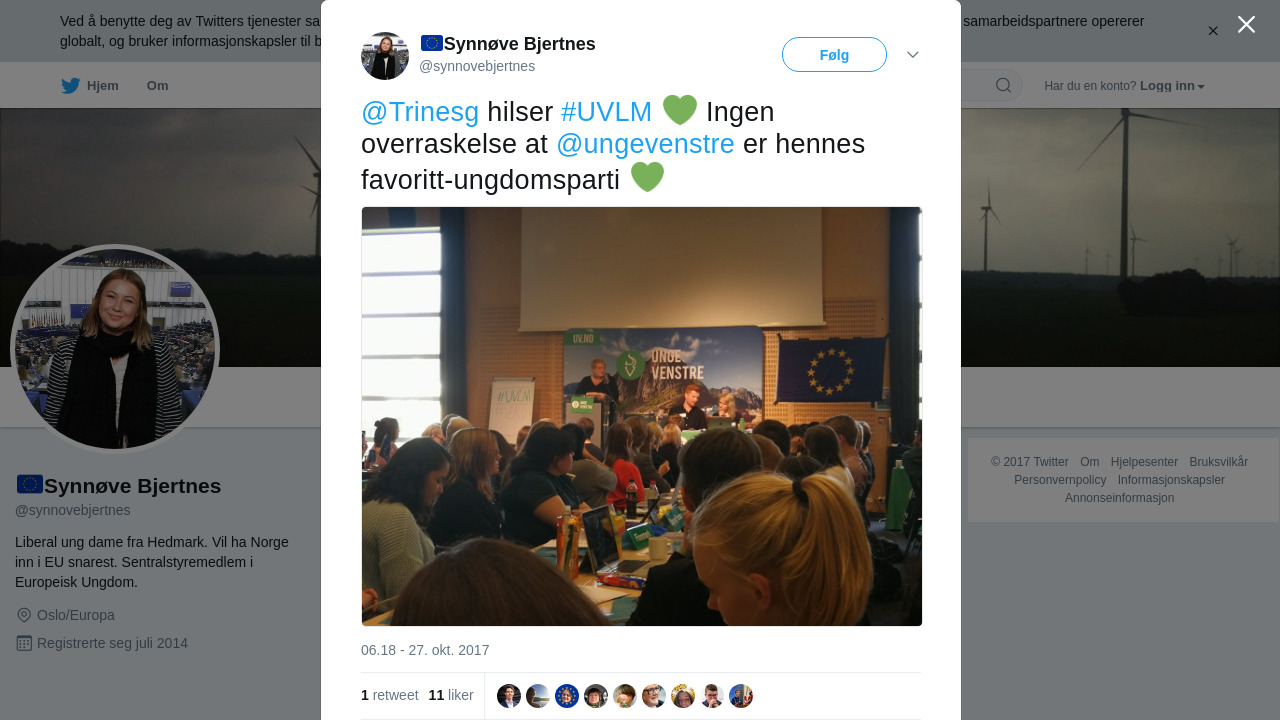The image size is (1280, 720).
Task: Click the search magnifier icon
Action: 1003,85
